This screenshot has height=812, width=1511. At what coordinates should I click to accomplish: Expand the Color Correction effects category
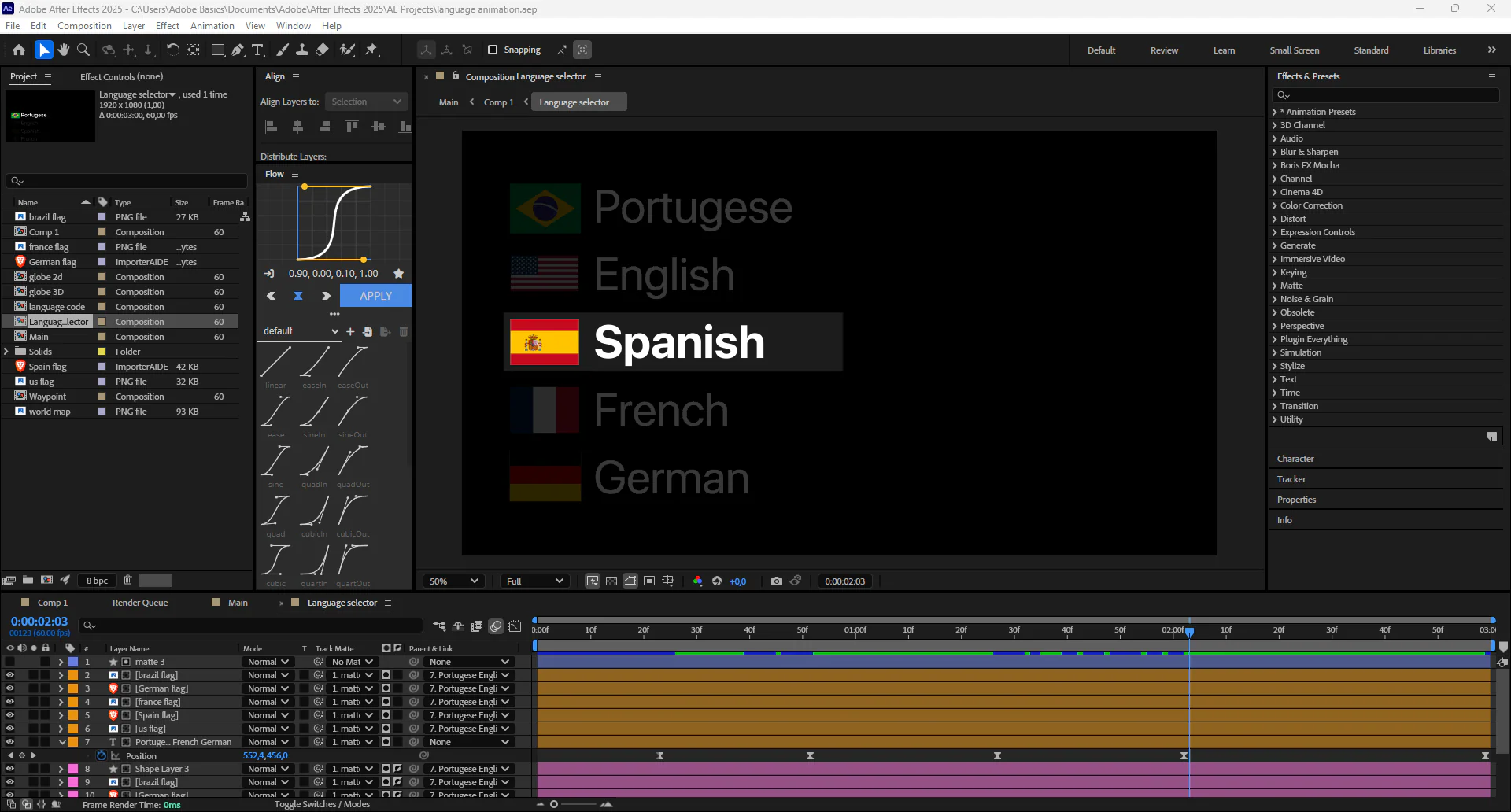pyautogui.click(x=1274, y=205)
